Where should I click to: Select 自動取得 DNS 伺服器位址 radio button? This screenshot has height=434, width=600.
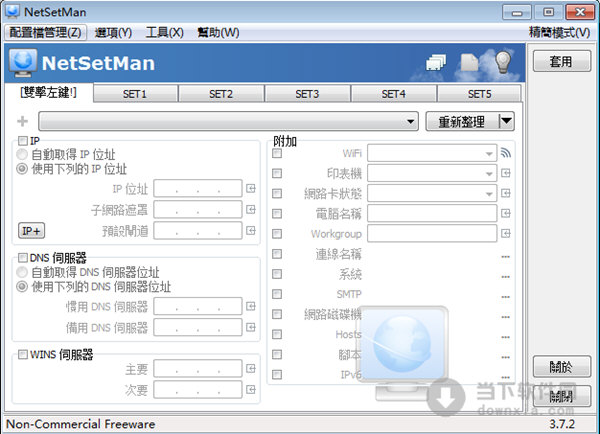click(22, 272)
